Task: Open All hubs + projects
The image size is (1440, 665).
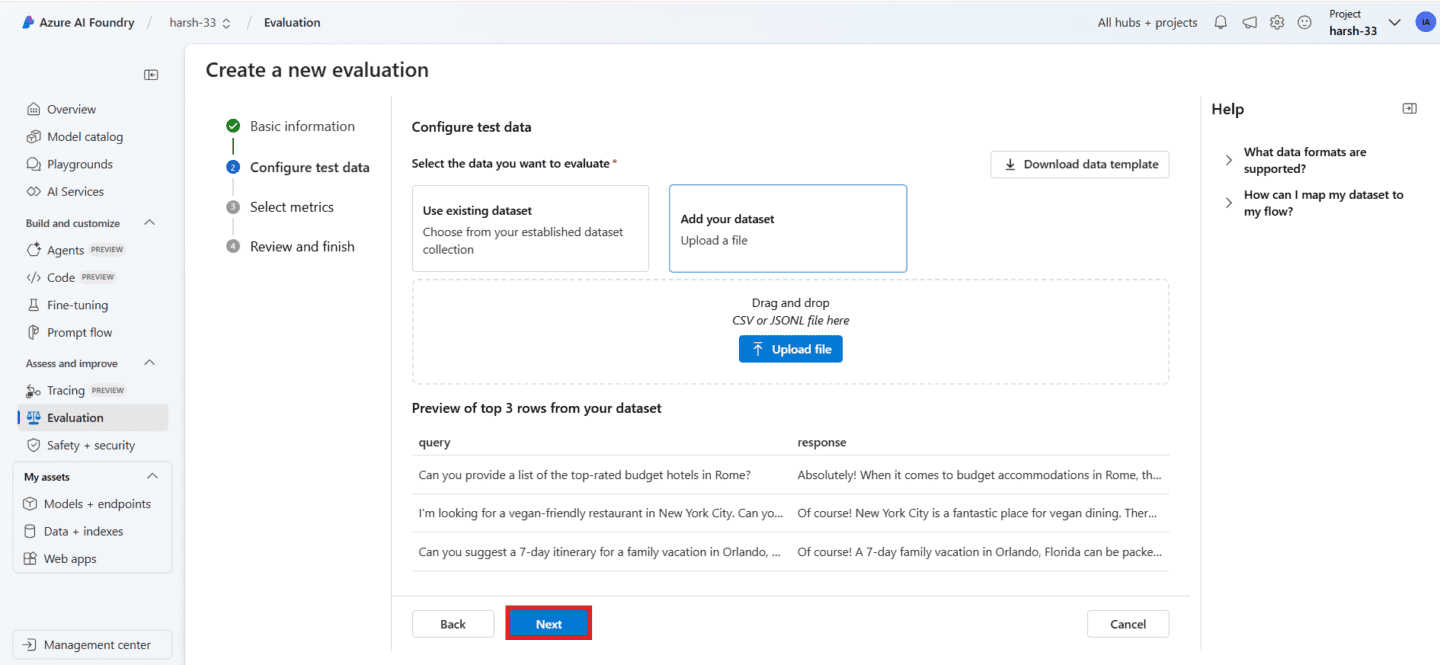Action: click(1146, 21)
